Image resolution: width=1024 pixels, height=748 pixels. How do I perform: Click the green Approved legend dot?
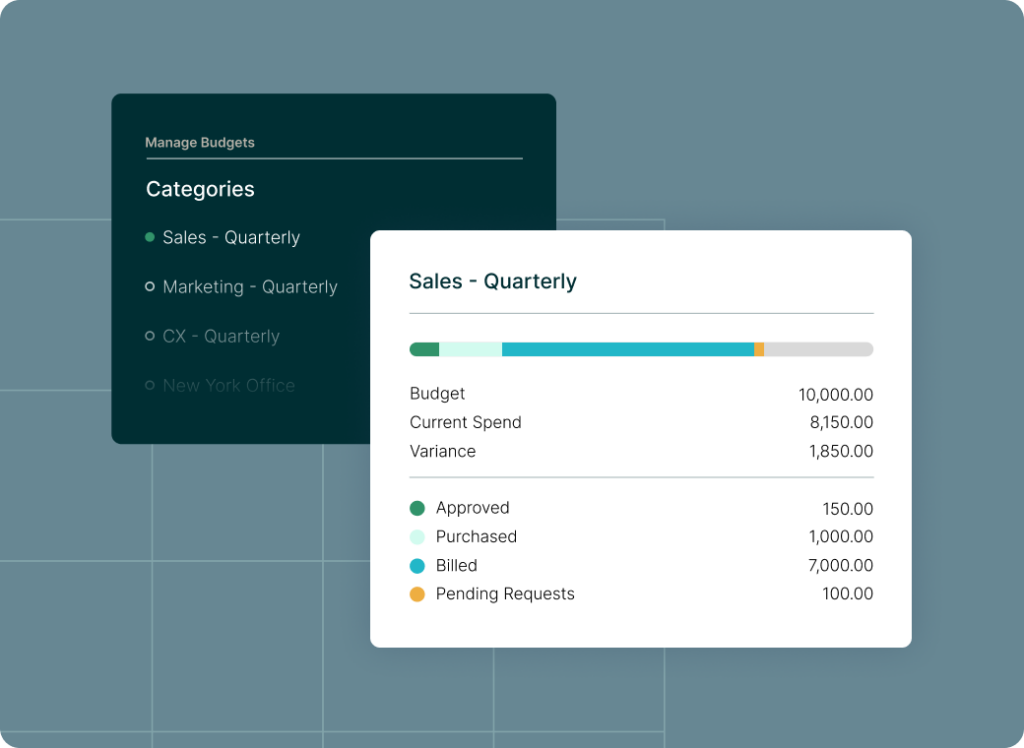[x=418, y=508]
